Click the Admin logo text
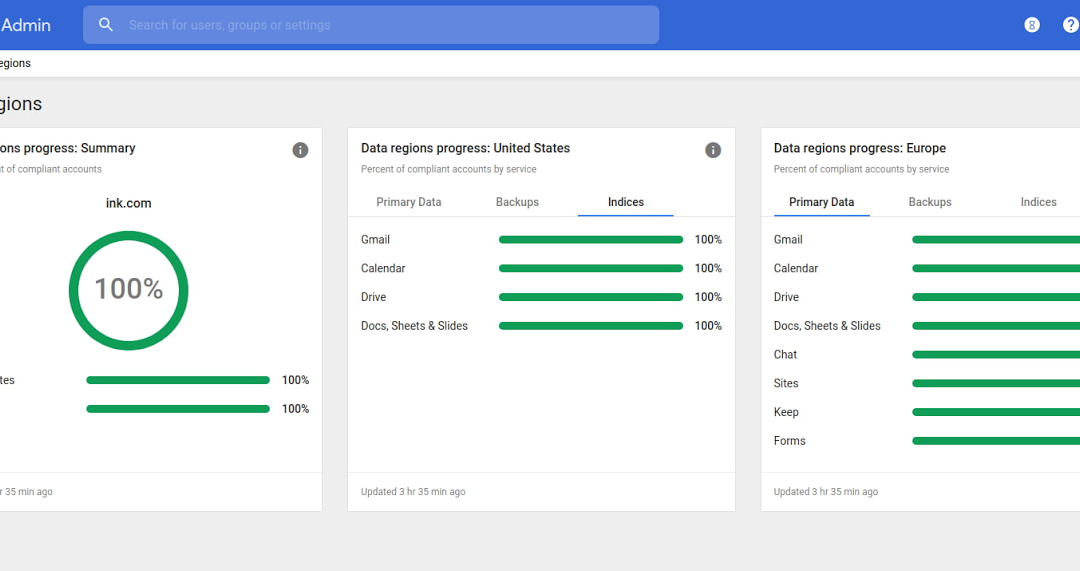 click(x=25, y=25)
